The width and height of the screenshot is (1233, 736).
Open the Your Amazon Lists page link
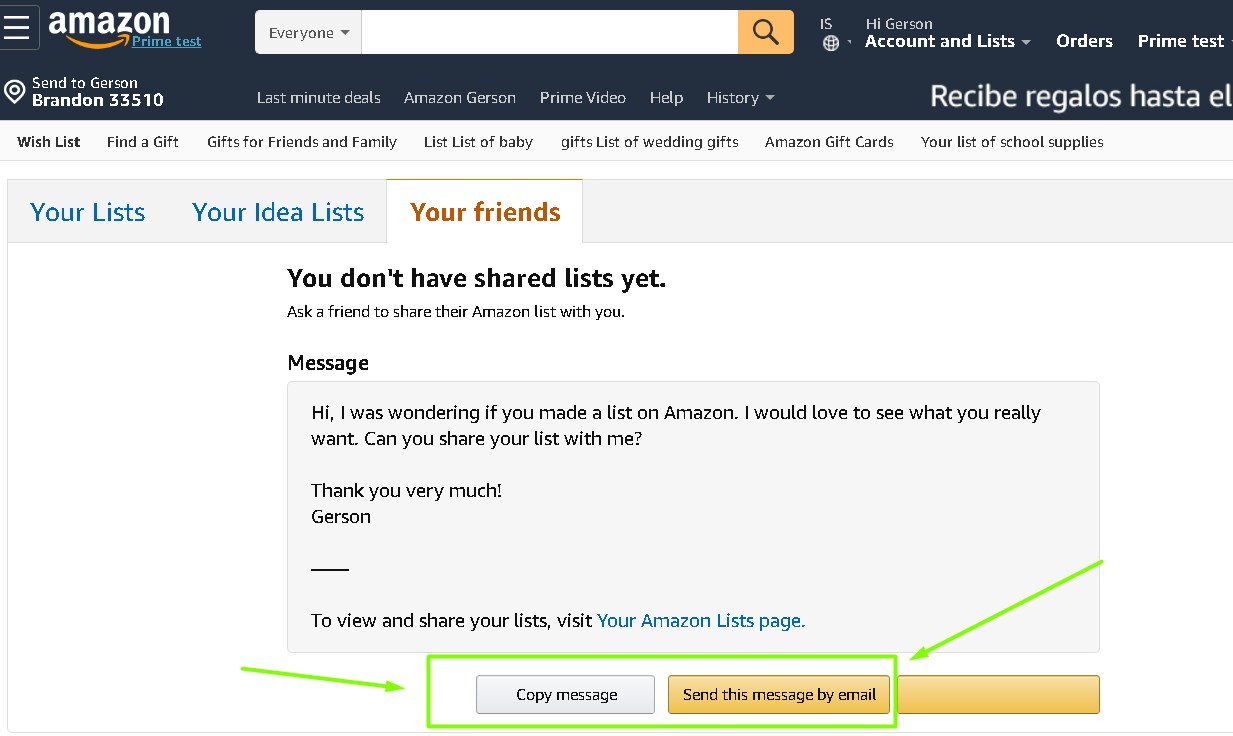coord(700,620)
